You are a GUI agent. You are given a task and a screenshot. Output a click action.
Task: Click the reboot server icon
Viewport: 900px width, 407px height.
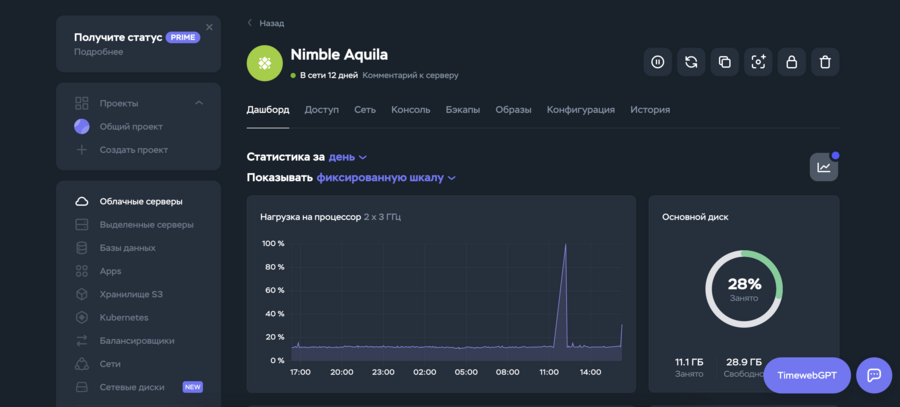click(x=691, y=62)
